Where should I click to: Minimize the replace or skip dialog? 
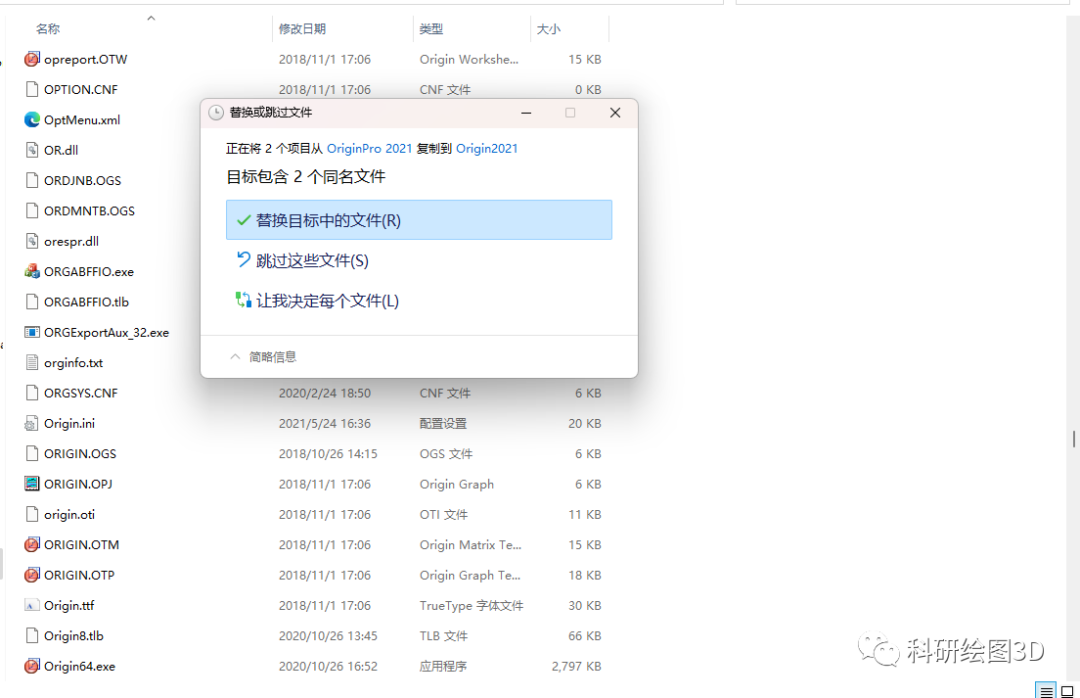pos(526,112)
